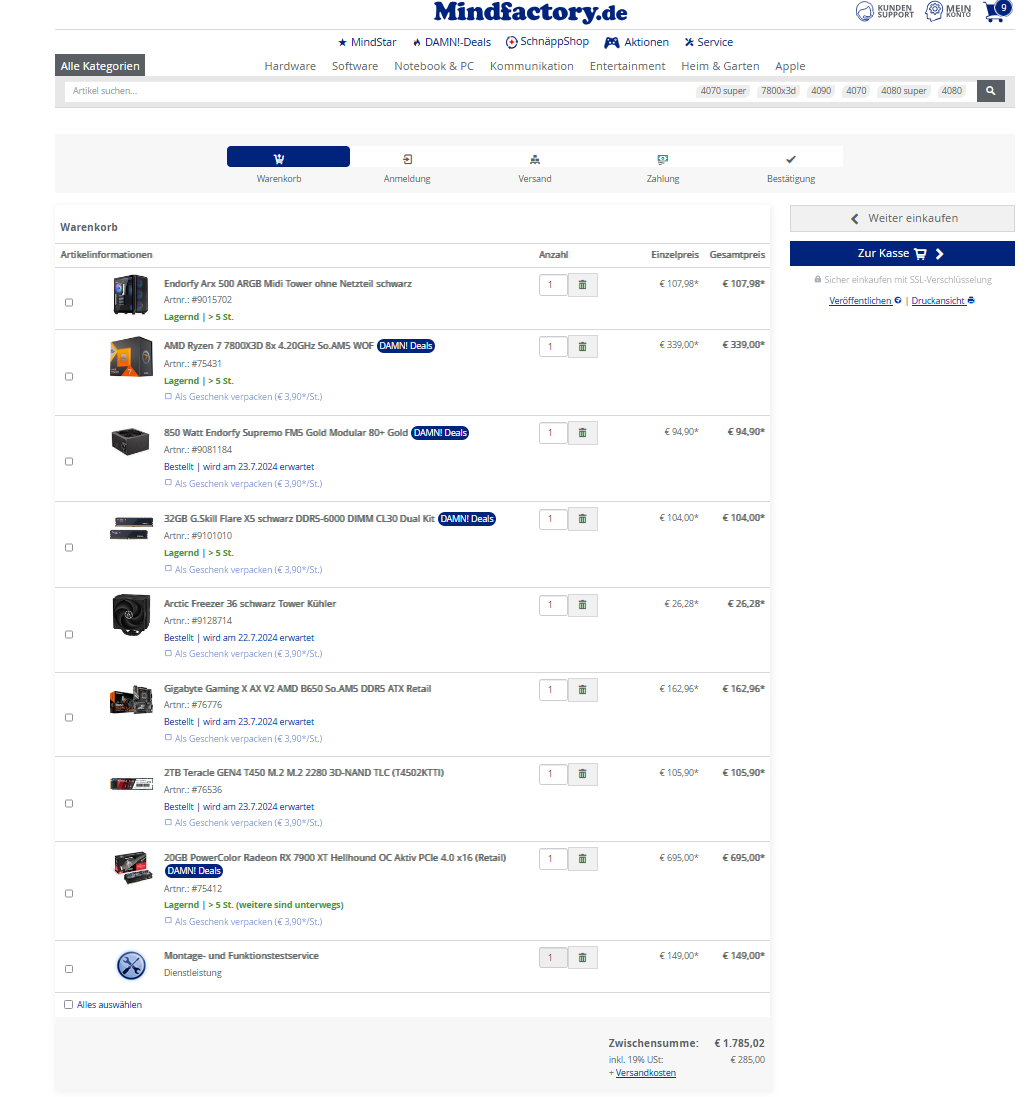Open the Aktionen link
The width and height of the screenshot is (1036, 1097).
tap(637, 42)
